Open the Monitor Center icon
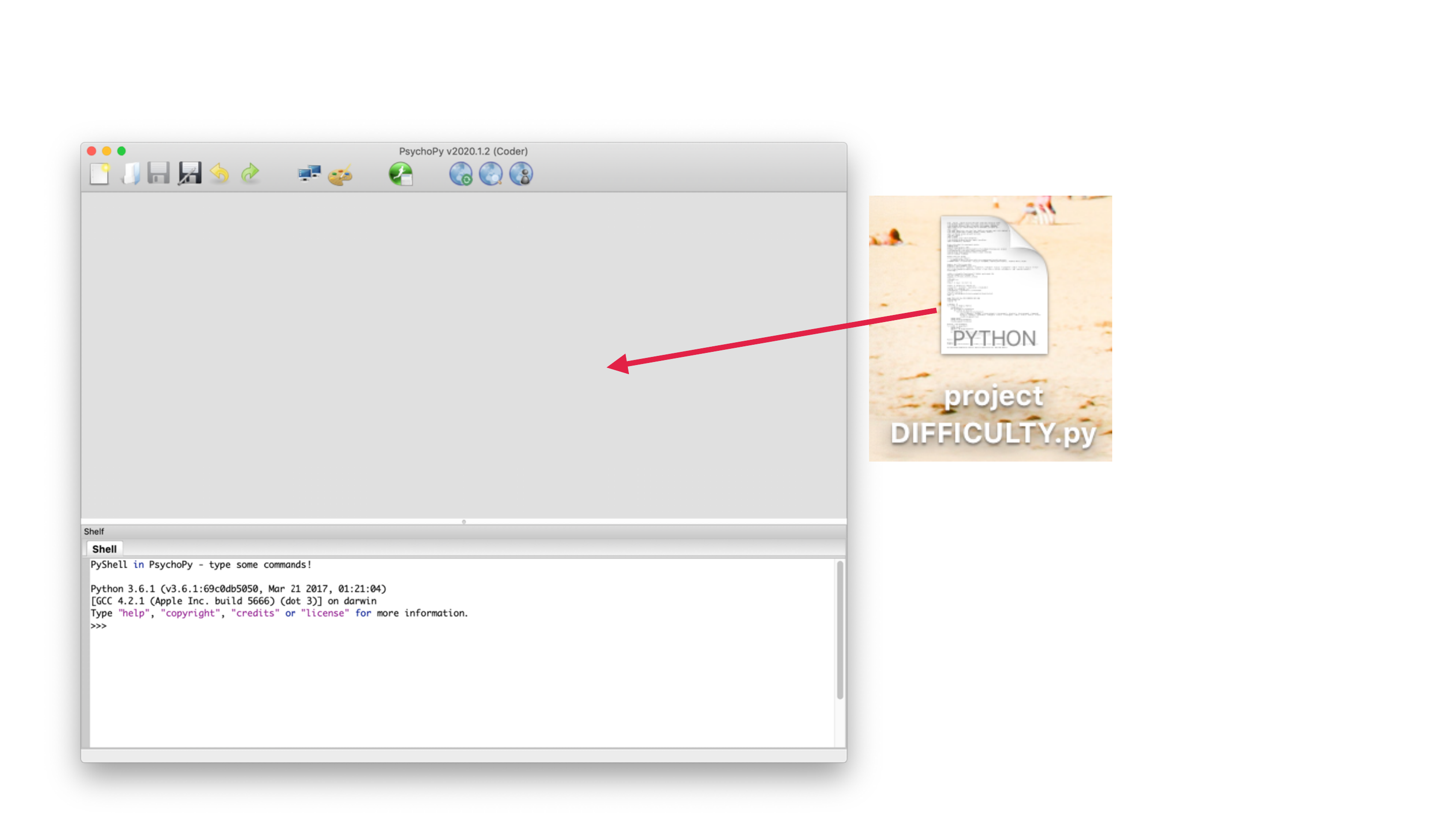 coord(309,173)
